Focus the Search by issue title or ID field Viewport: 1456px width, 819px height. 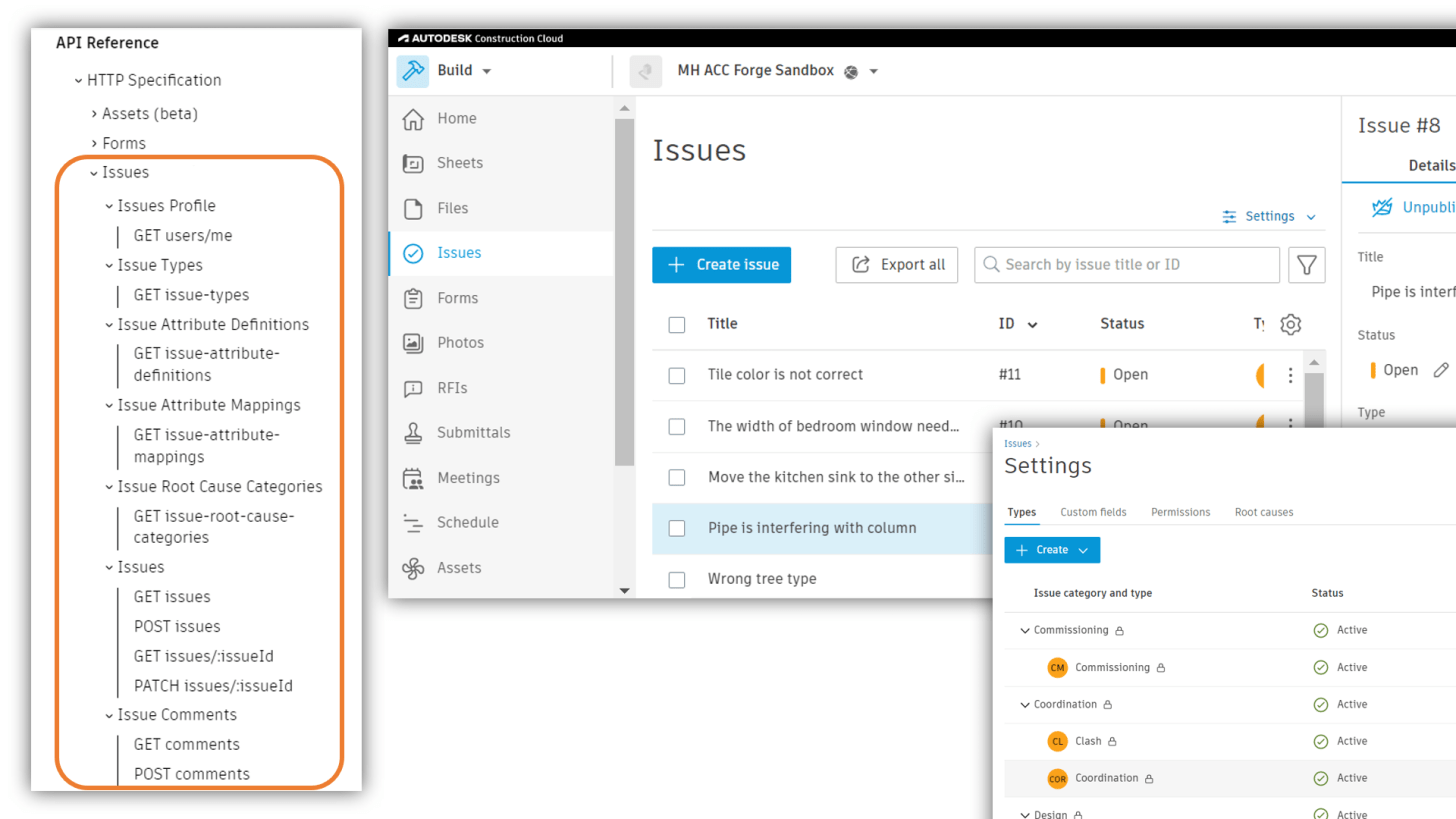[x=1127, y=265]
